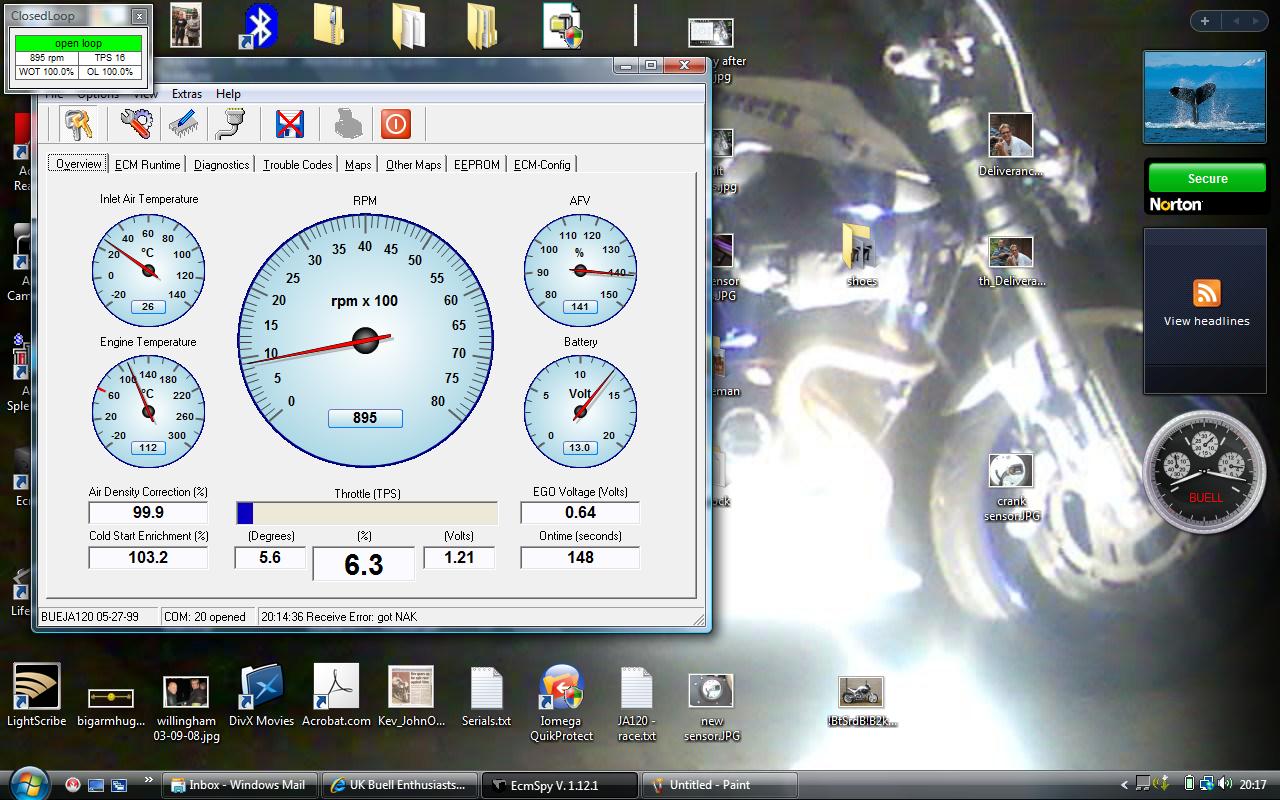Expand the taskbar quick launch chevron
Image resolution: width=1280 pixels, height=800 pixels.
(x=149, y=780)
